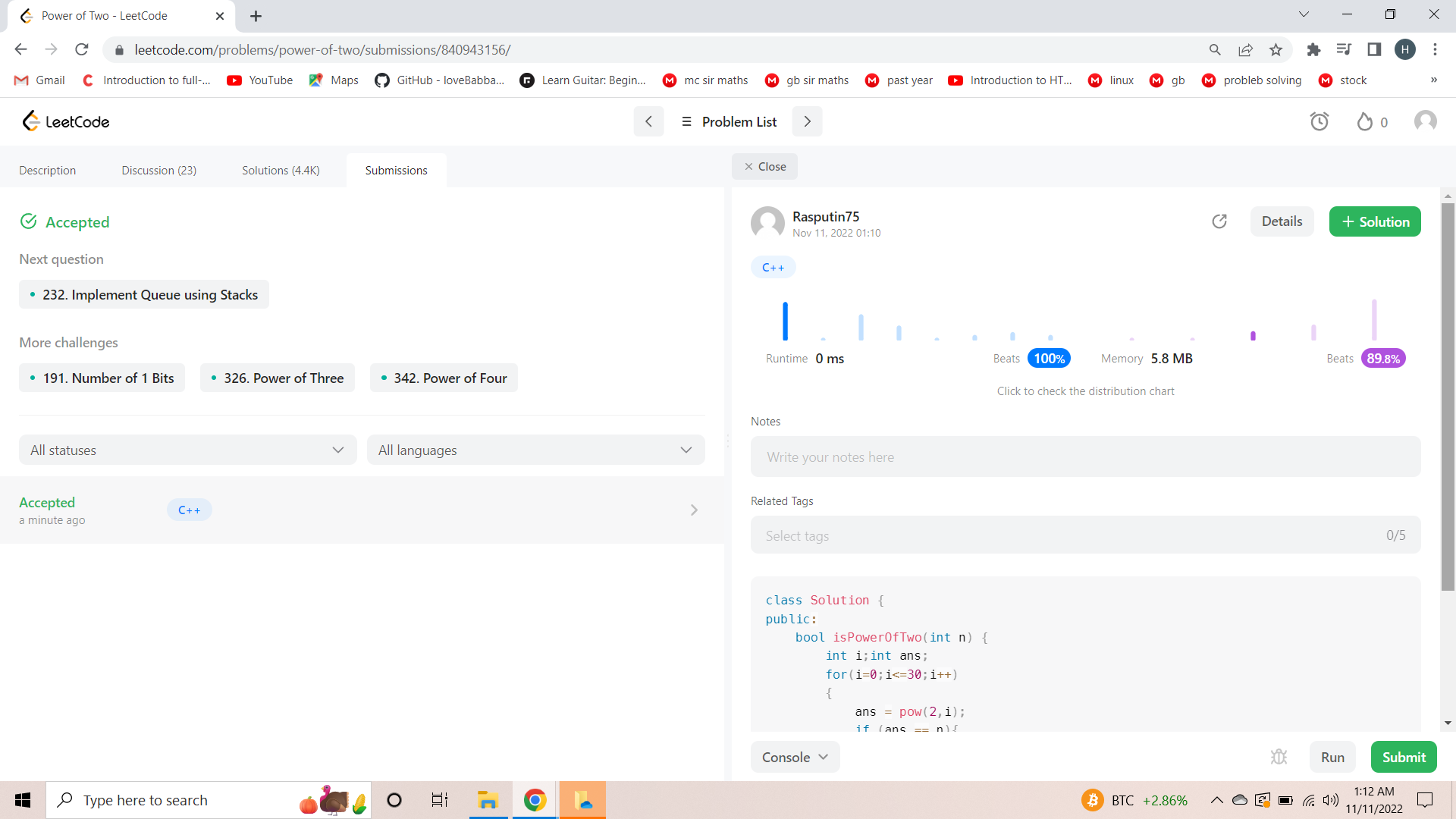Click the retry submission icon beside Details
Screen dimensions: 1456x819
click(1219, 221)
